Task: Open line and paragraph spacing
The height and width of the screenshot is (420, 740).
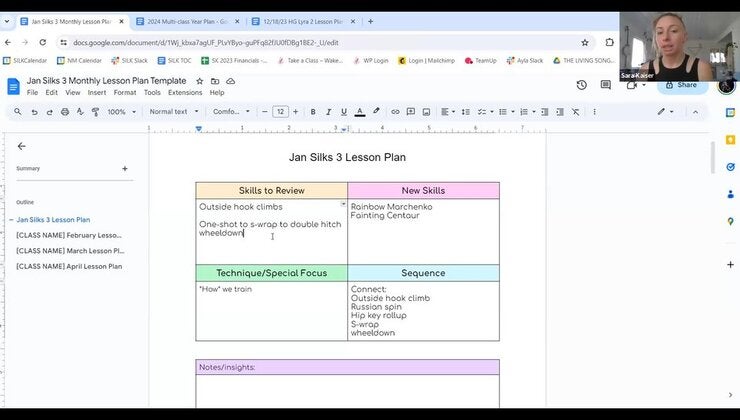Action: click(465, 112)
